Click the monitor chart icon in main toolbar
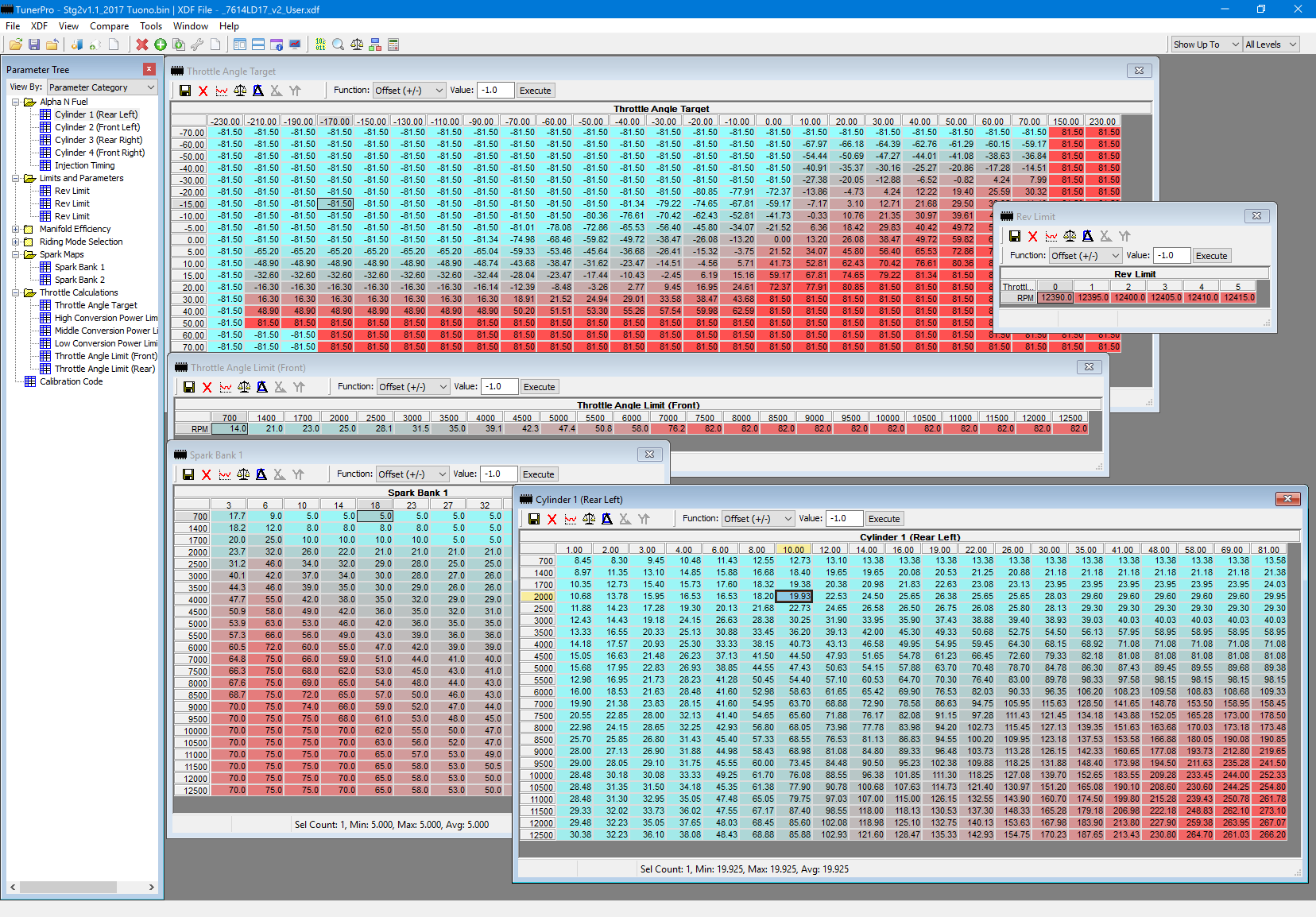The height and width of the screenshot is (917, 1316). [x=295, y=44]
